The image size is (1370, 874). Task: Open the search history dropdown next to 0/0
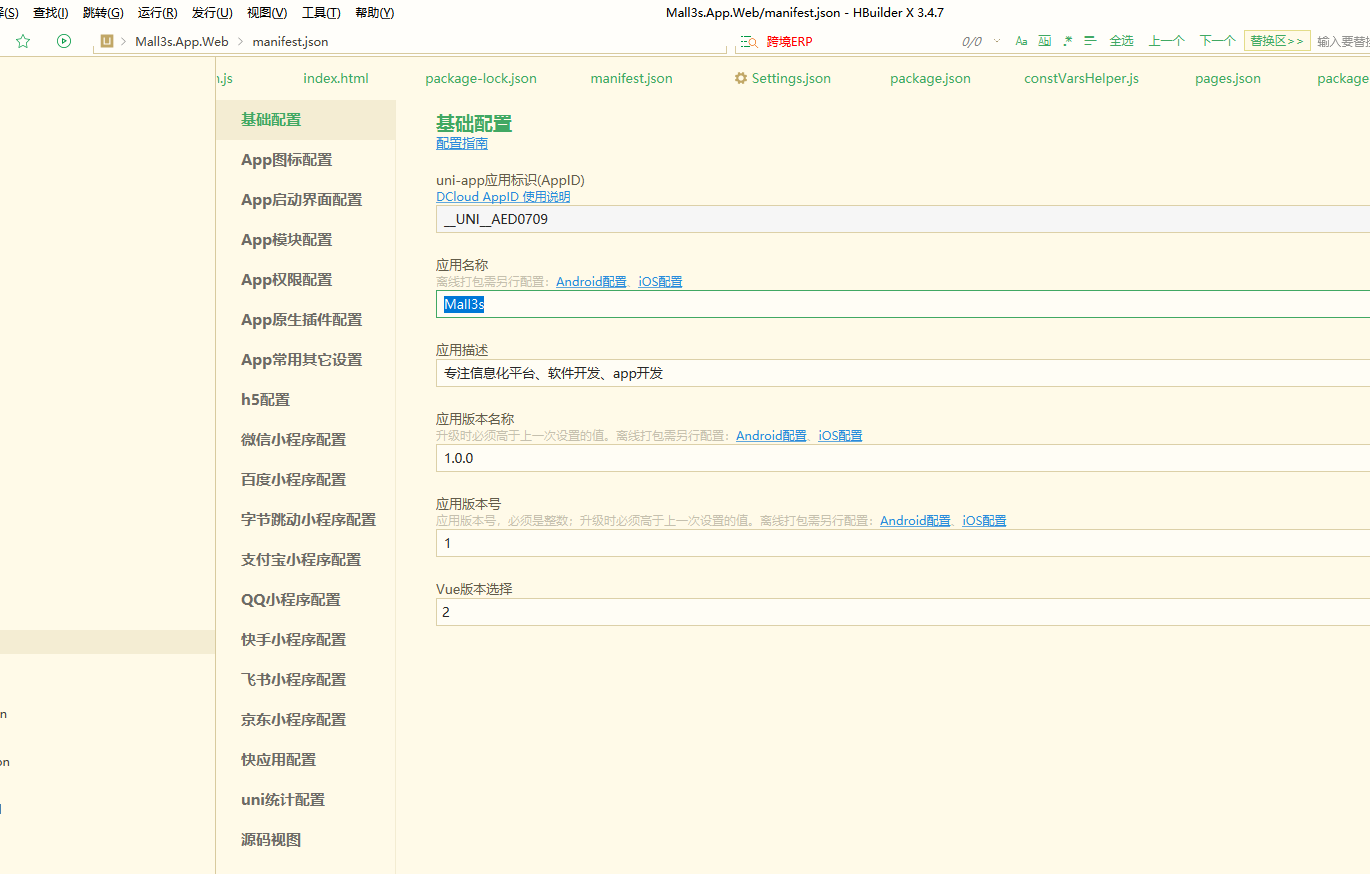995,42
